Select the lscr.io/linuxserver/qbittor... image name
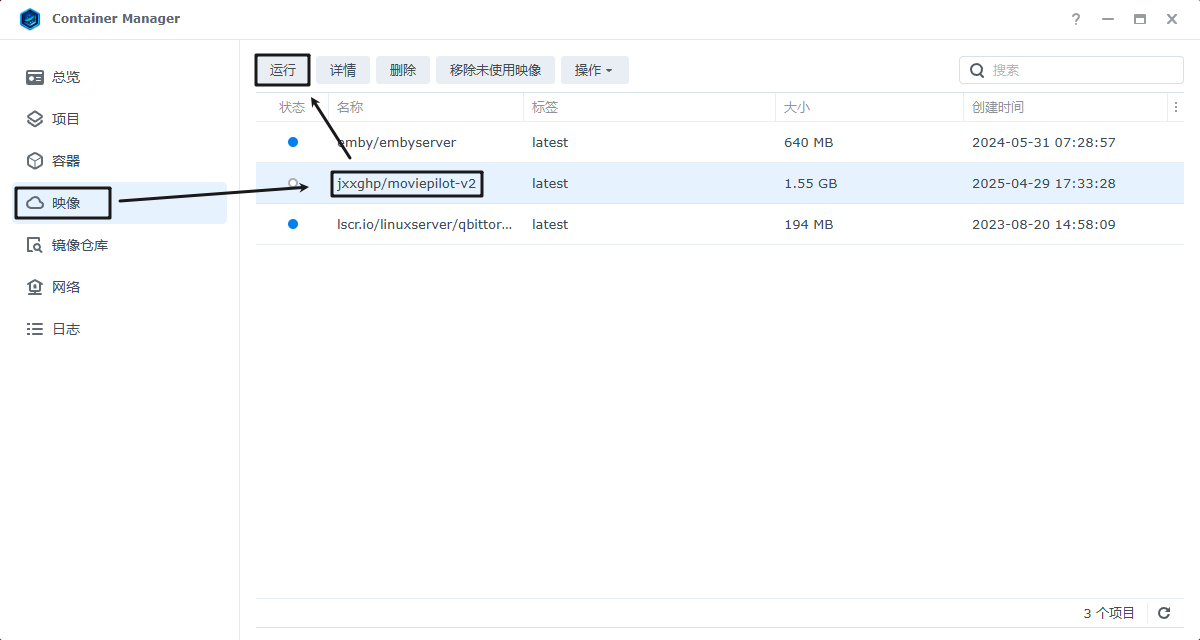1200x640 pixels. tap(425, 224)
